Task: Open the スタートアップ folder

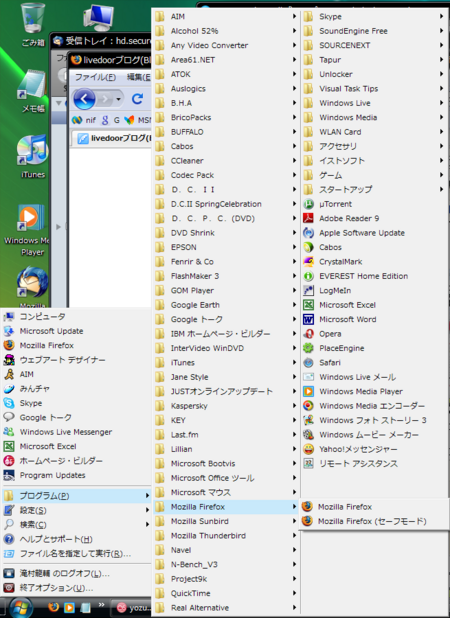Action: (374, 190)
